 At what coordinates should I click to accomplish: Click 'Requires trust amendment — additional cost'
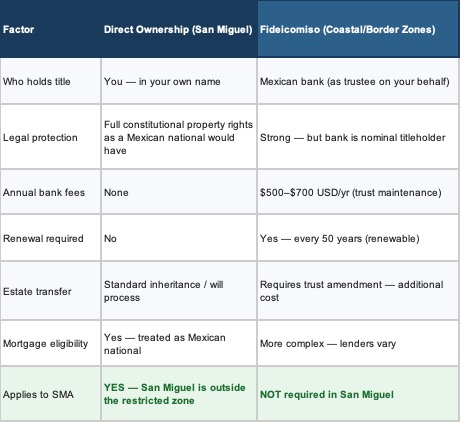tap(352, 291)
